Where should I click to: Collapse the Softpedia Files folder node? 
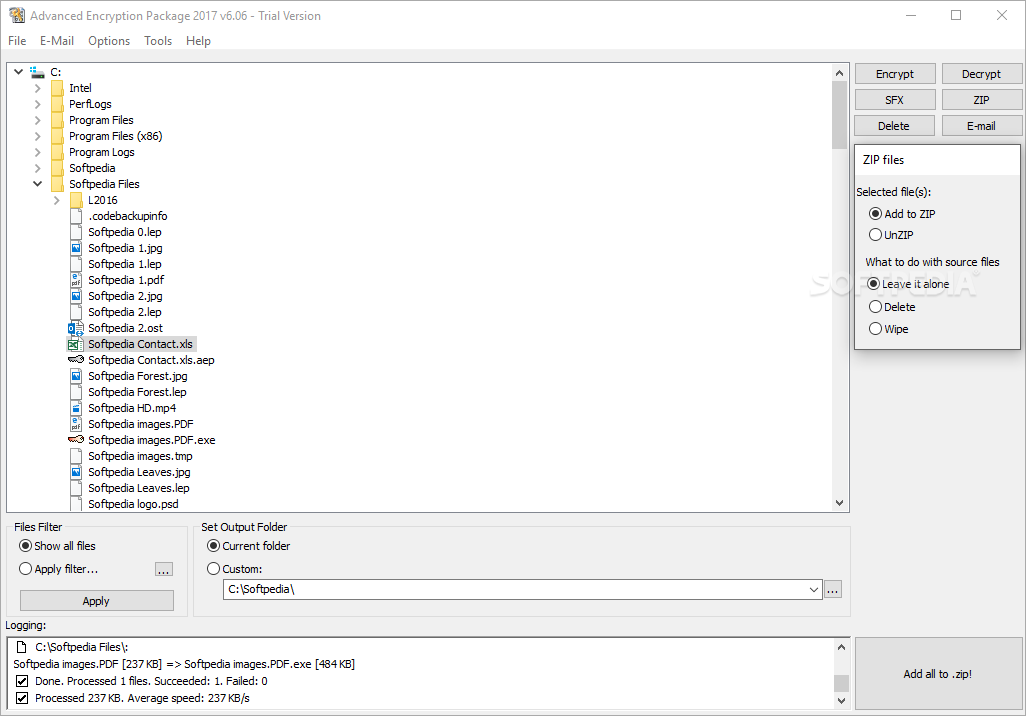[37, 184]
